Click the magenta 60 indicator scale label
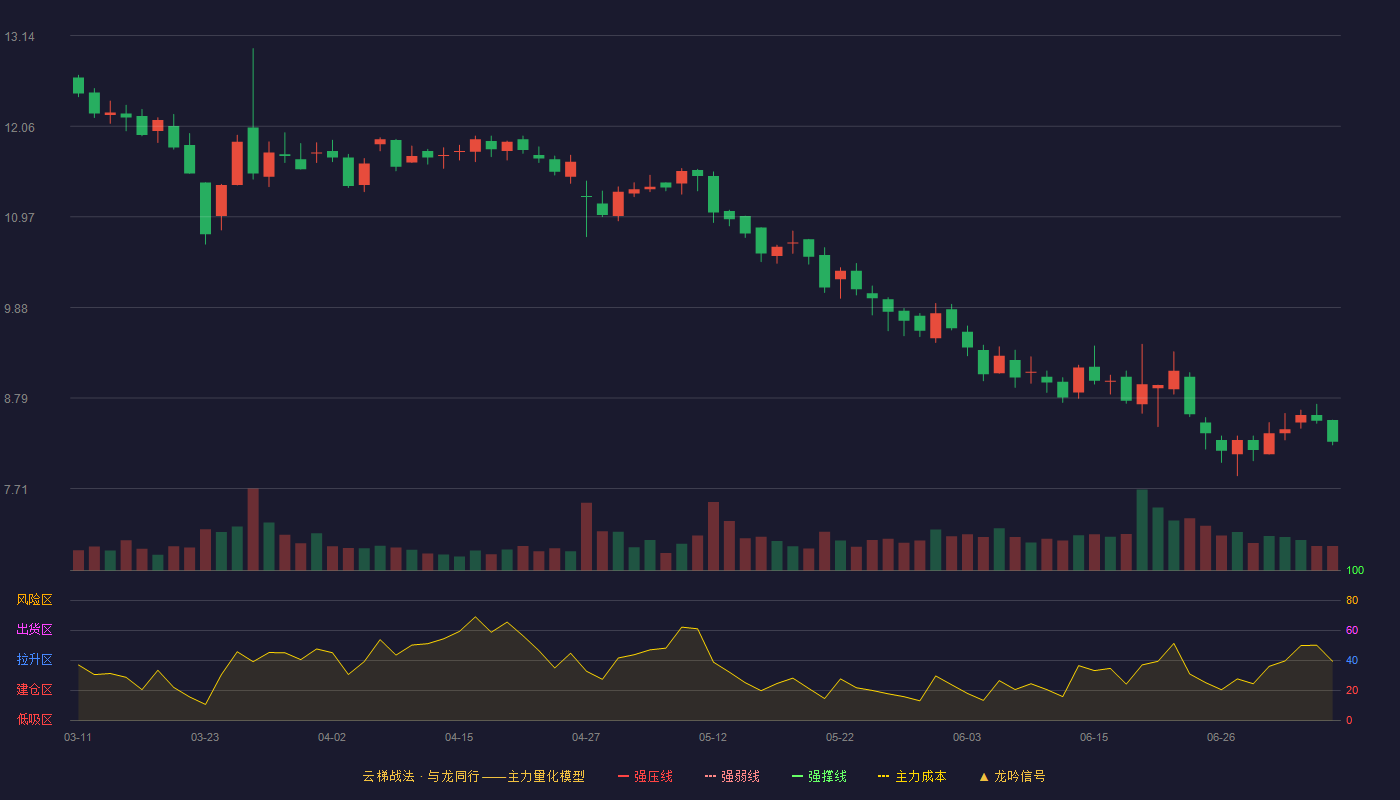 click(1352, 630)
